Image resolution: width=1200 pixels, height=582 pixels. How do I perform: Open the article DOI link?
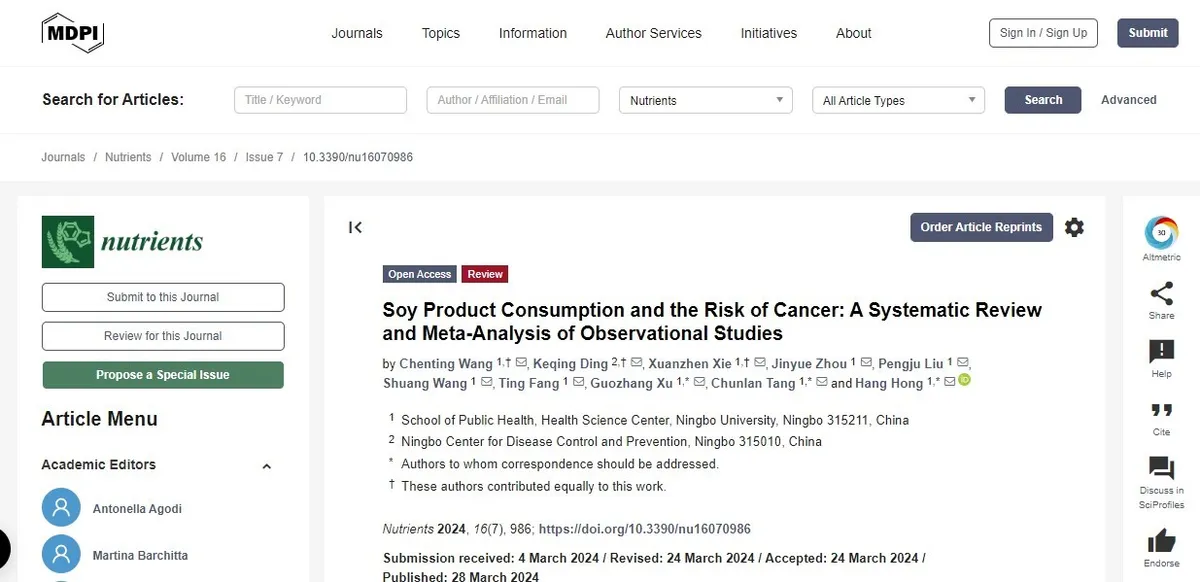644,529
